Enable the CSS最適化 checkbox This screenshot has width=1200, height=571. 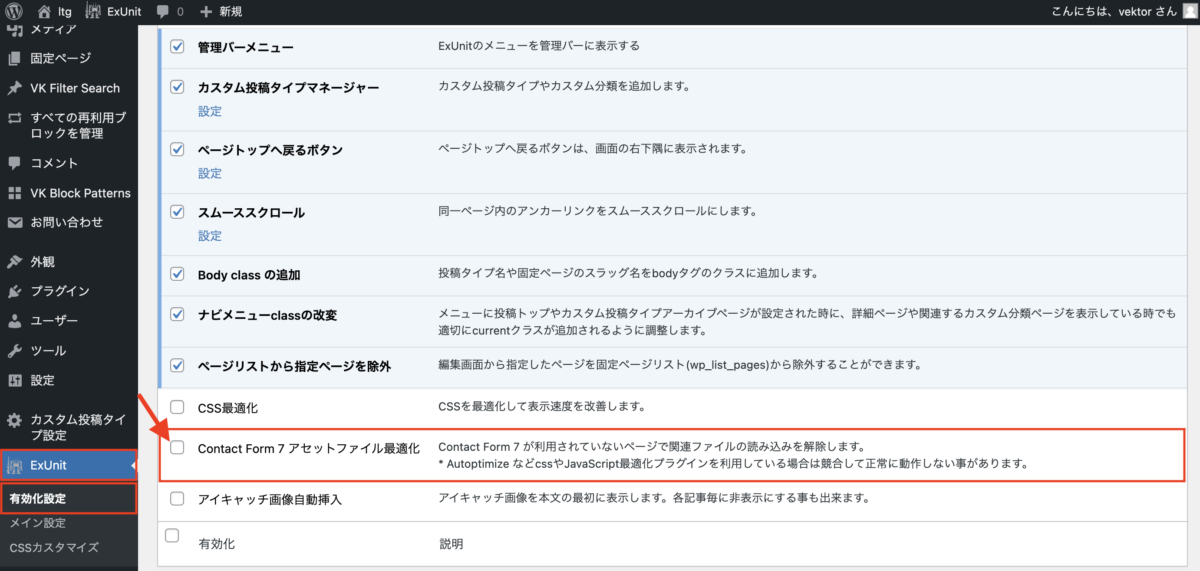(x=178, y=407)
